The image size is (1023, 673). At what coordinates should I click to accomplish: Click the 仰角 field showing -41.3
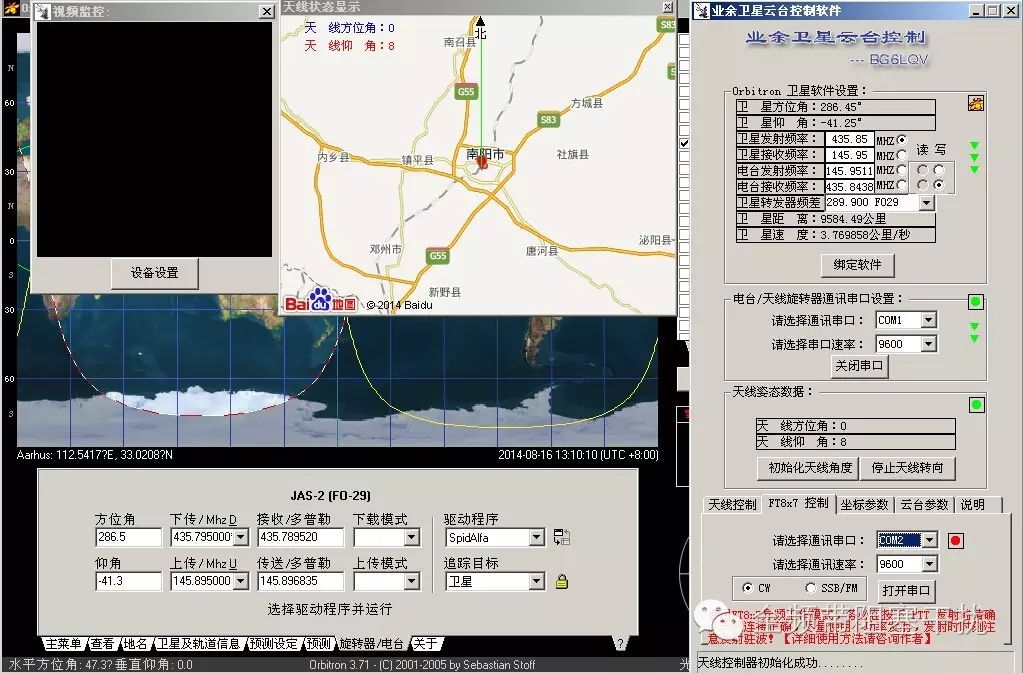128,580
